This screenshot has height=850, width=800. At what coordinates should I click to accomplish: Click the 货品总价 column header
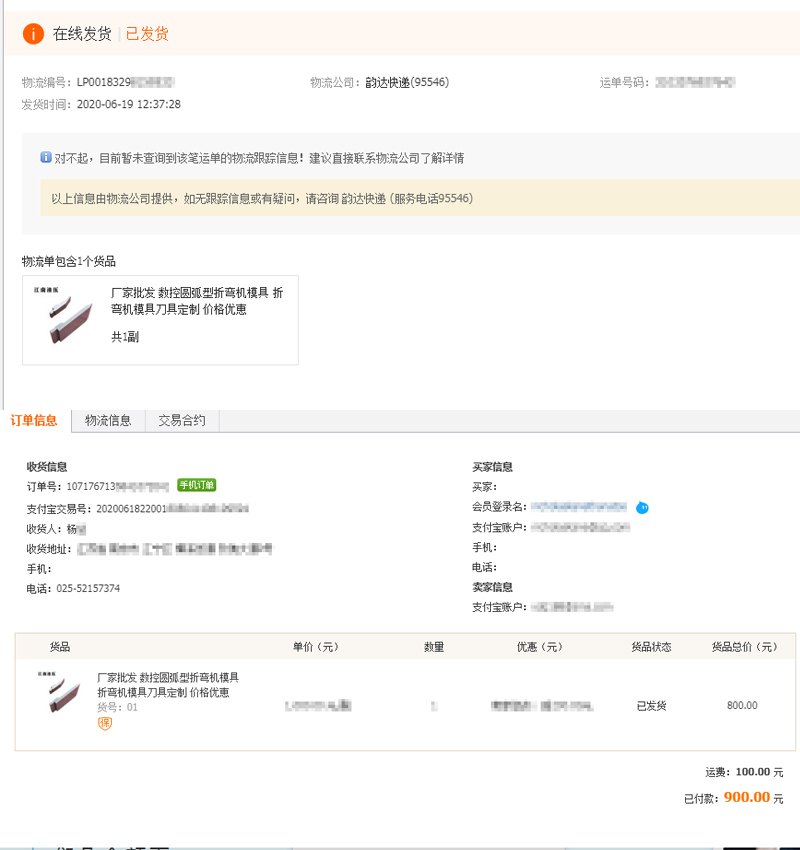pos(745,647)
